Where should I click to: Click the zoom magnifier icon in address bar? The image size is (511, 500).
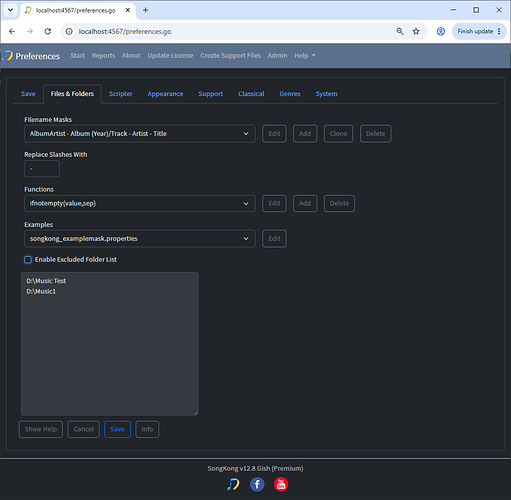click(x=400, y=31)
